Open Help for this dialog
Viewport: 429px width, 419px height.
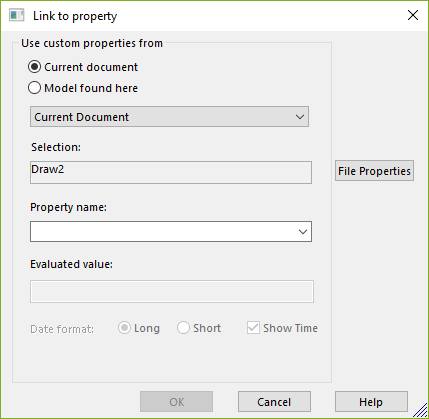(371, 402)
